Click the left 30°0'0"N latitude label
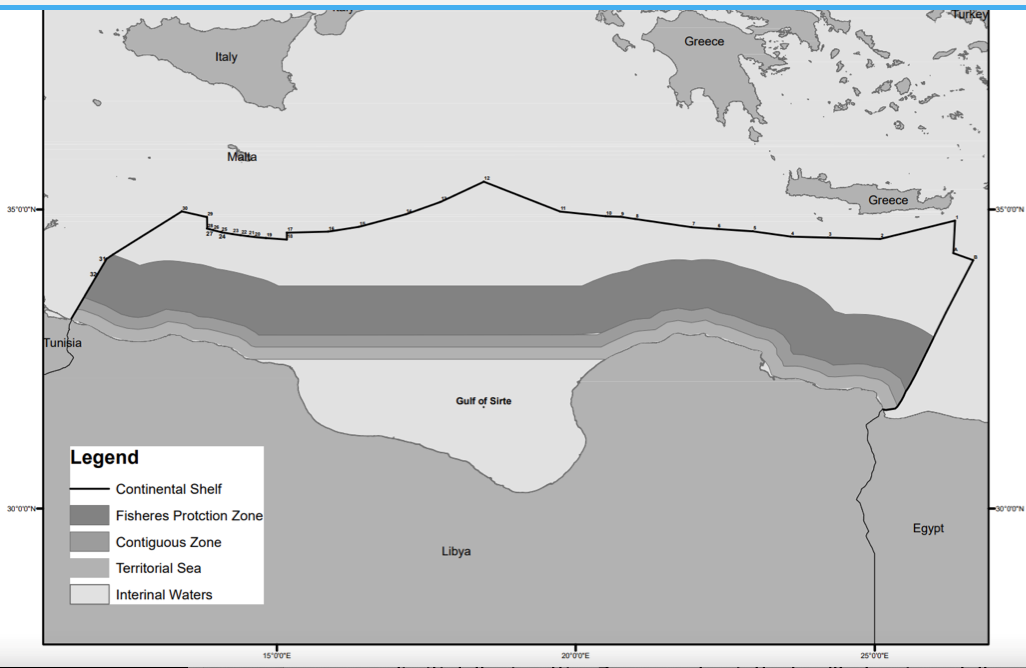1026x668 pixels. pos(21,508)
